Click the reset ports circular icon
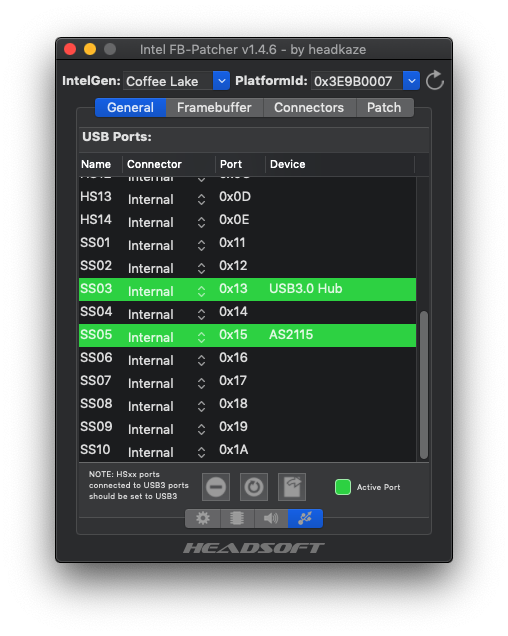 [x=254, y=487]
